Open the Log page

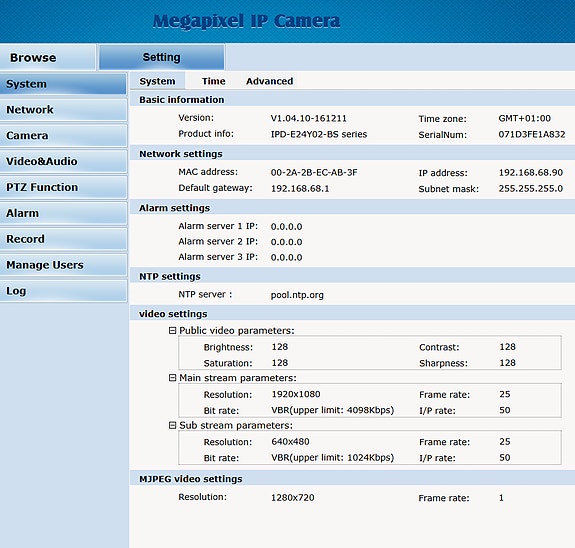[63, 291]
